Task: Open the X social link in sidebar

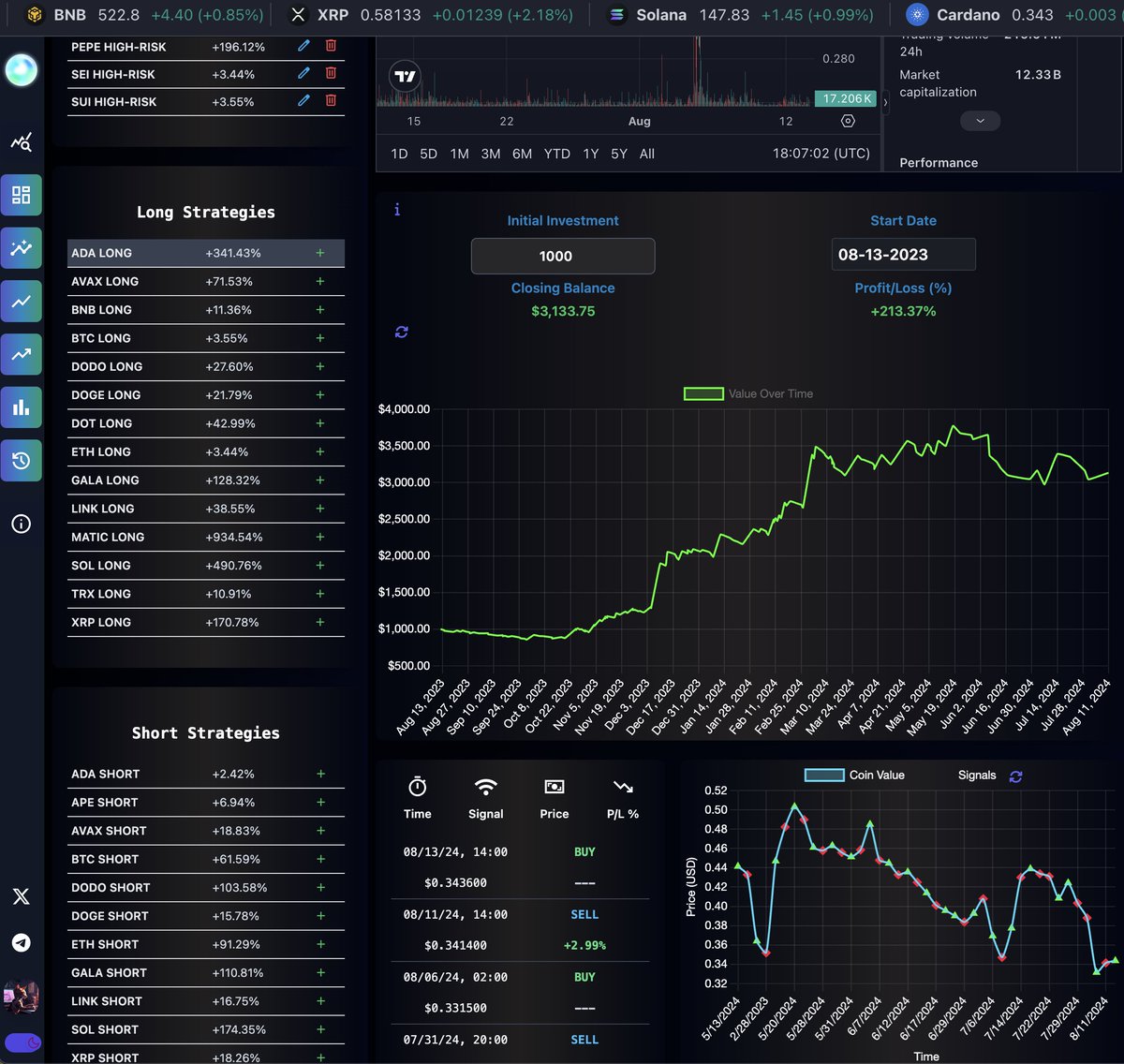Action: (x=21, y=896)
